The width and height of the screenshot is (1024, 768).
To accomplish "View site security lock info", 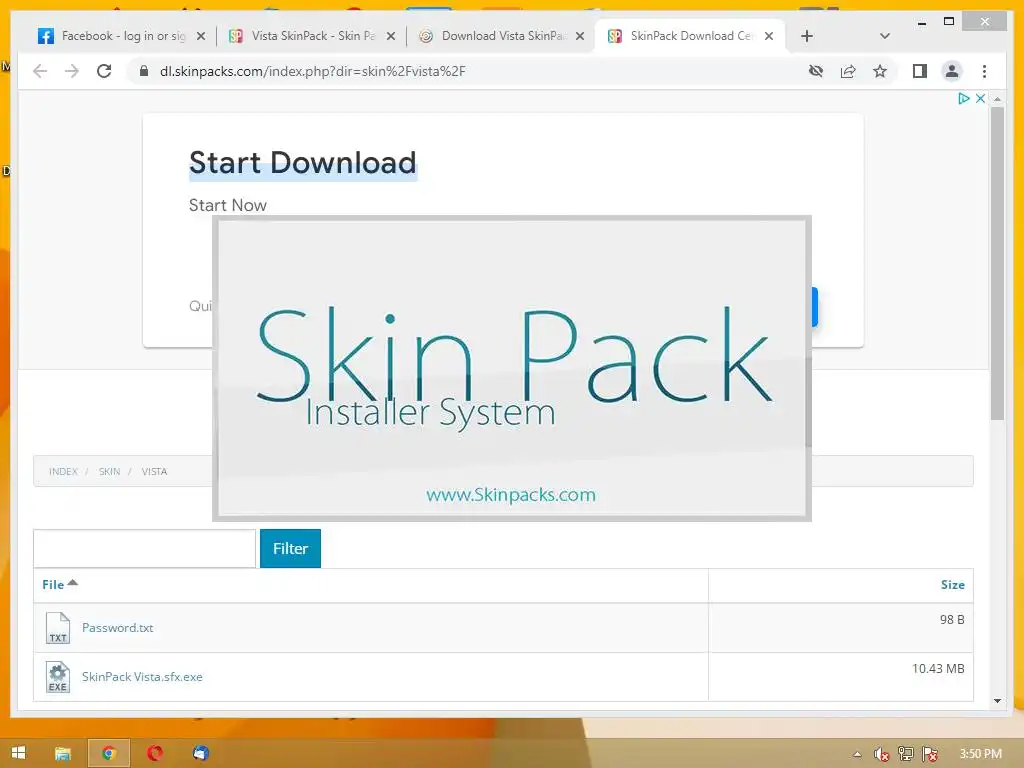I will coord(144,71).
